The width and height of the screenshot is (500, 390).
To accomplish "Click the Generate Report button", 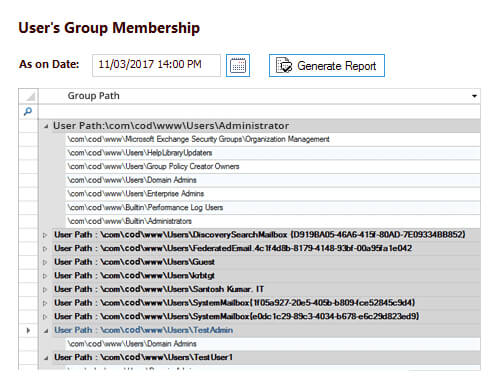I will click(327, 66).
